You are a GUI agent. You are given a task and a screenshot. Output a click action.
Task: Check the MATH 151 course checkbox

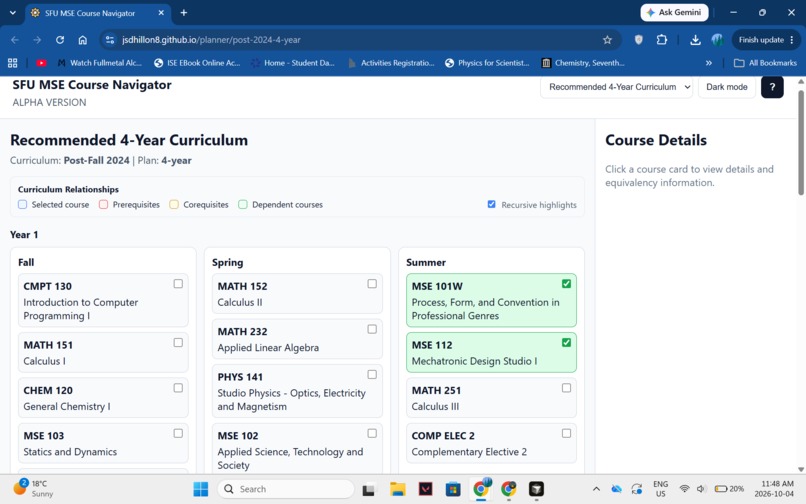coord(178,343)
